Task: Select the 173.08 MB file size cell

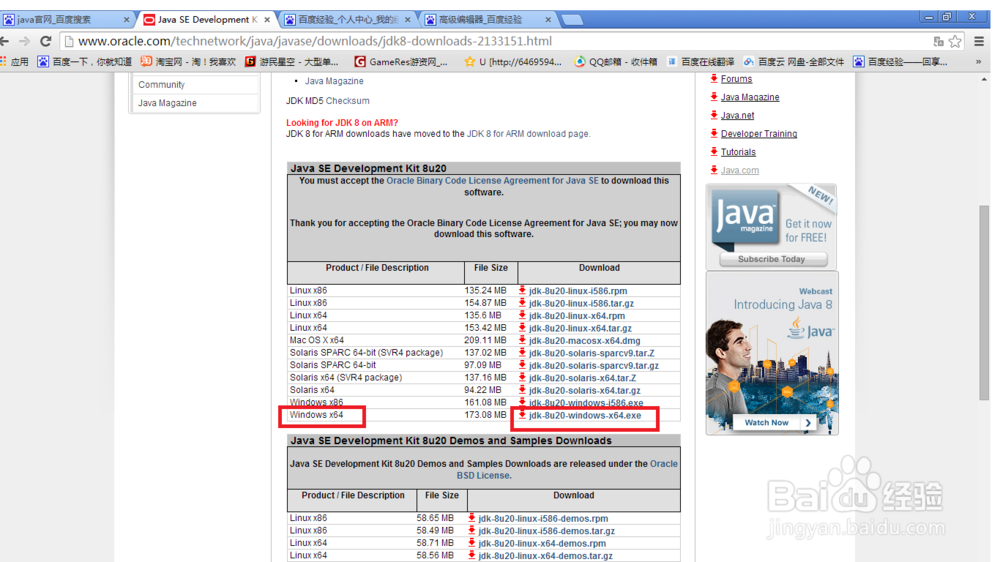Action: [485, 415]
